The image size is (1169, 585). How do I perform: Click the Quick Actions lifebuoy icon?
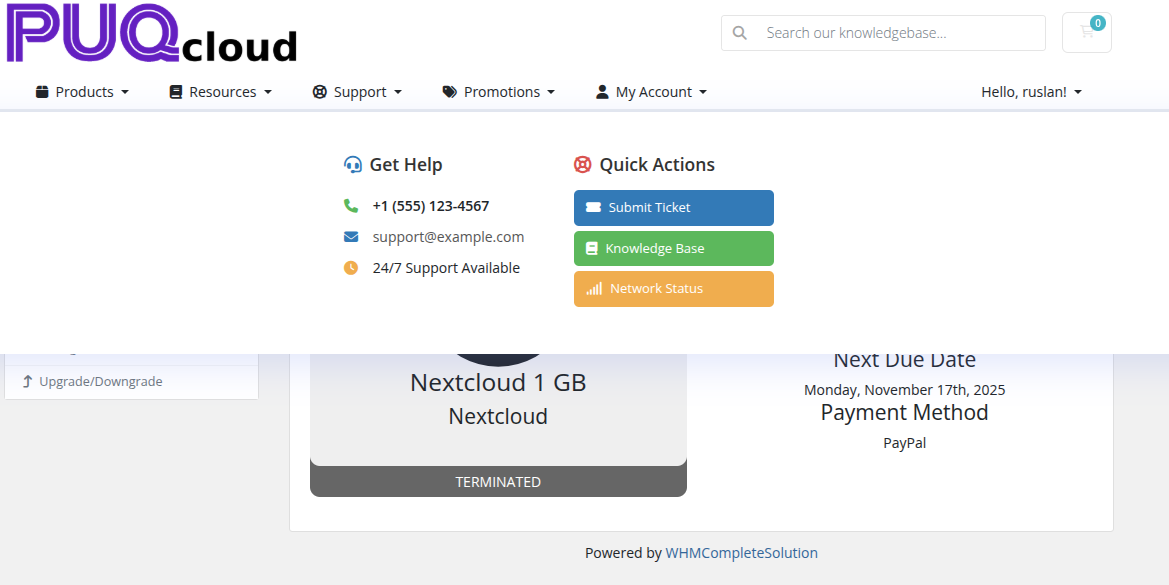[583, 165]
